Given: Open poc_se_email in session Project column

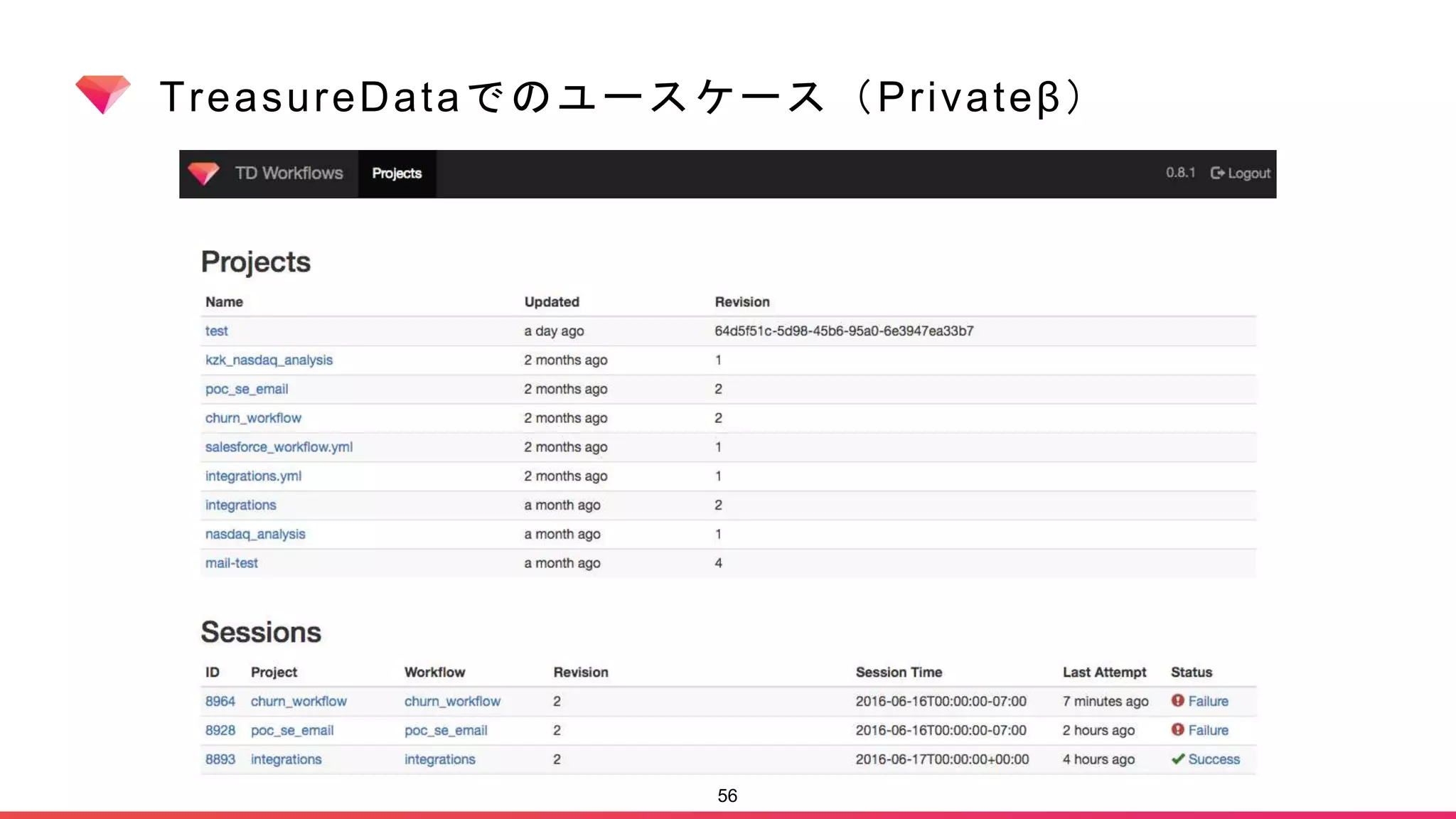Looking at the screenshot, I should coord(292,731).
